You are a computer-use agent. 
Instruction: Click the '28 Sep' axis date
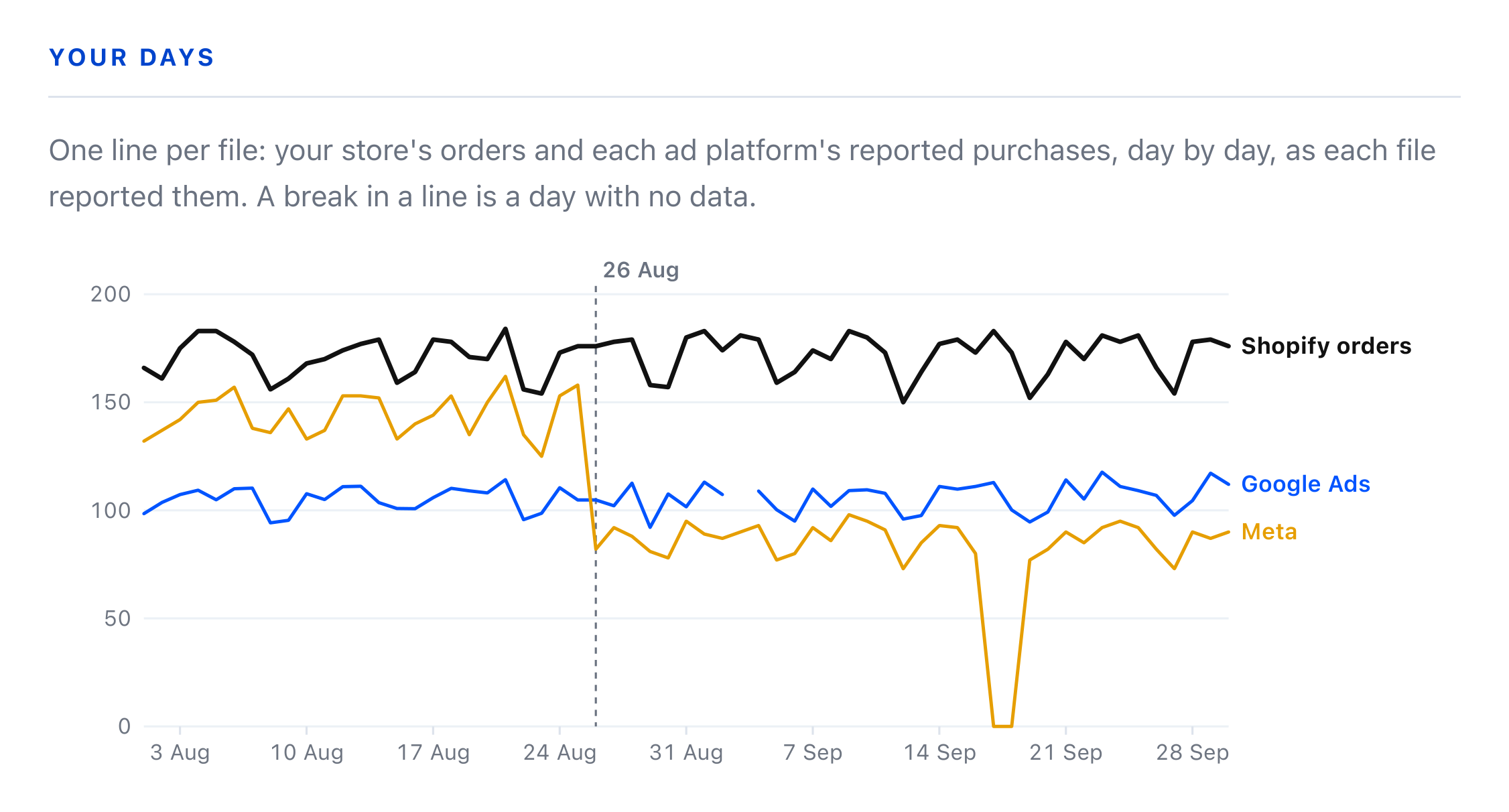pyautogui.click(x=1193, y=752)
